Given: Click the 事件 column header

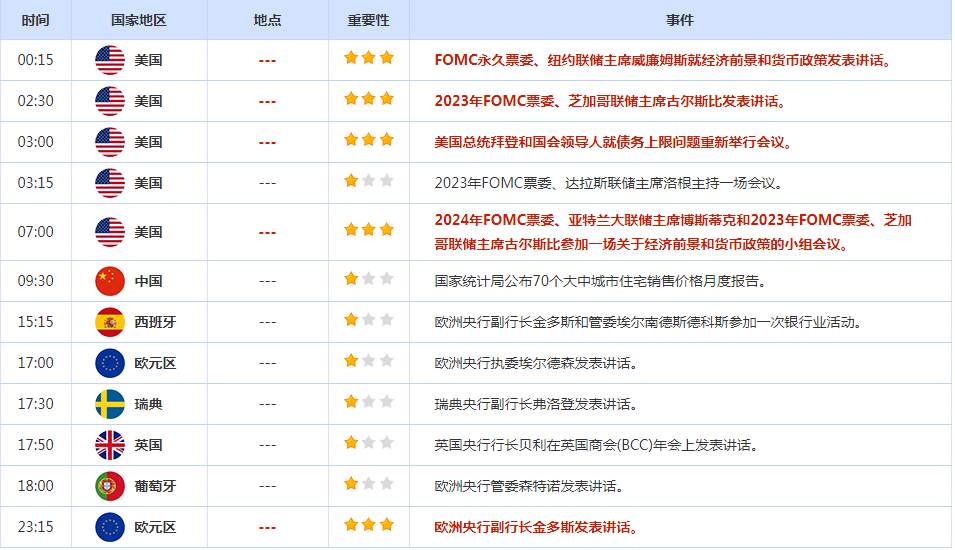Looking at the screenshot, I should pos(680,20).
